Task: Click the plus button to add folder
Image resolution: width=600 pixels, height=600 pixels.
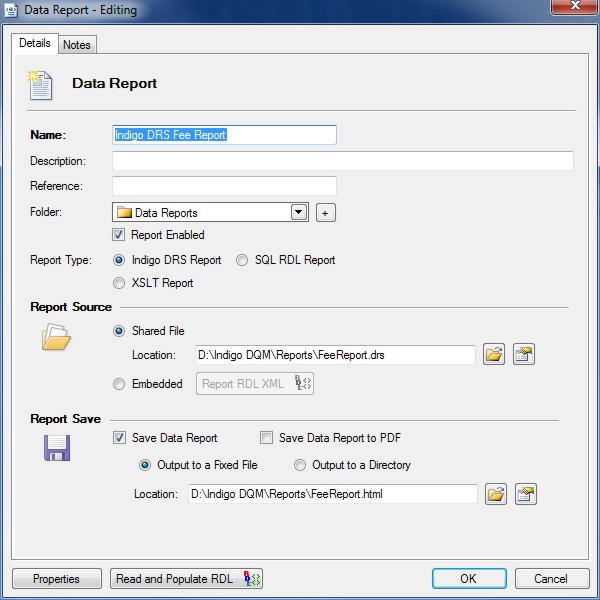Action: [x=325, y=212]
